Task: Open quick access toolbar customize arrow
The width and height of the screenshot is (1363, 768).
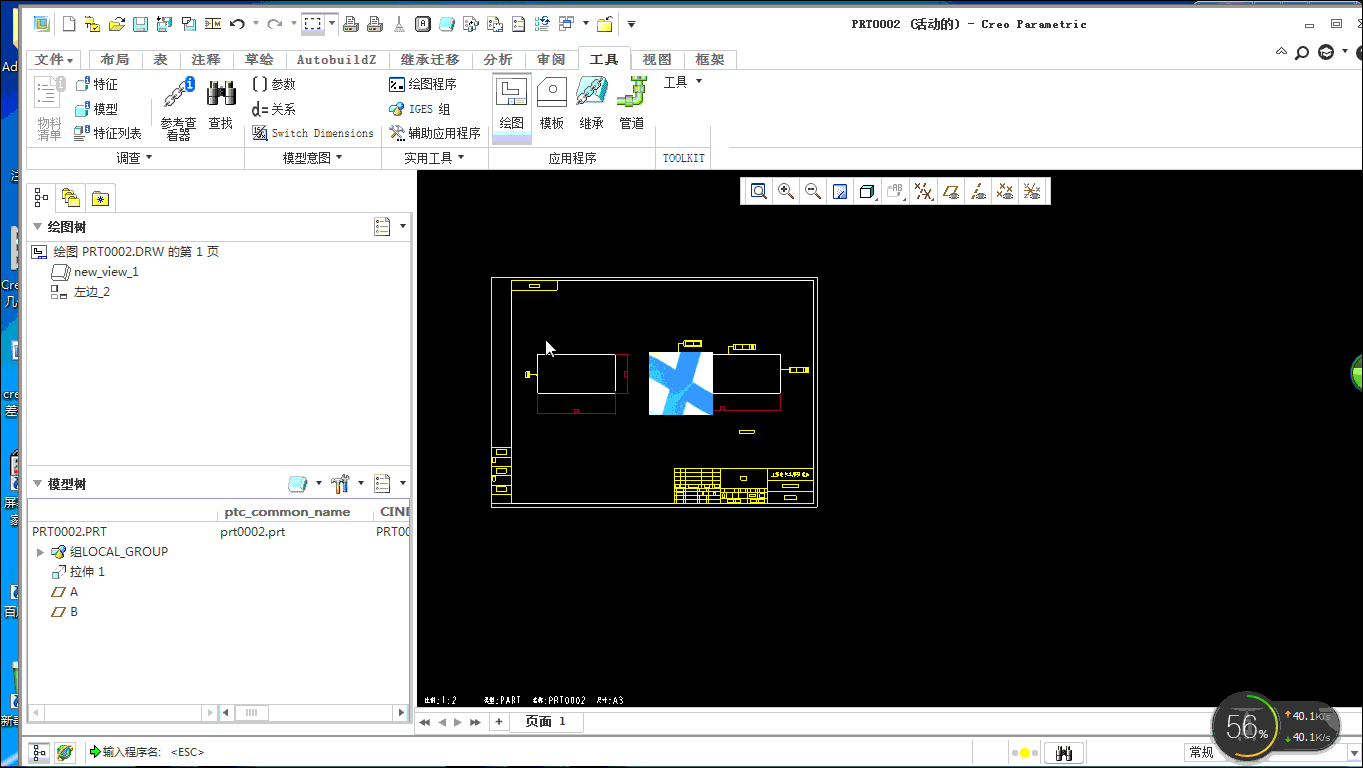Action: coord(631,24)
